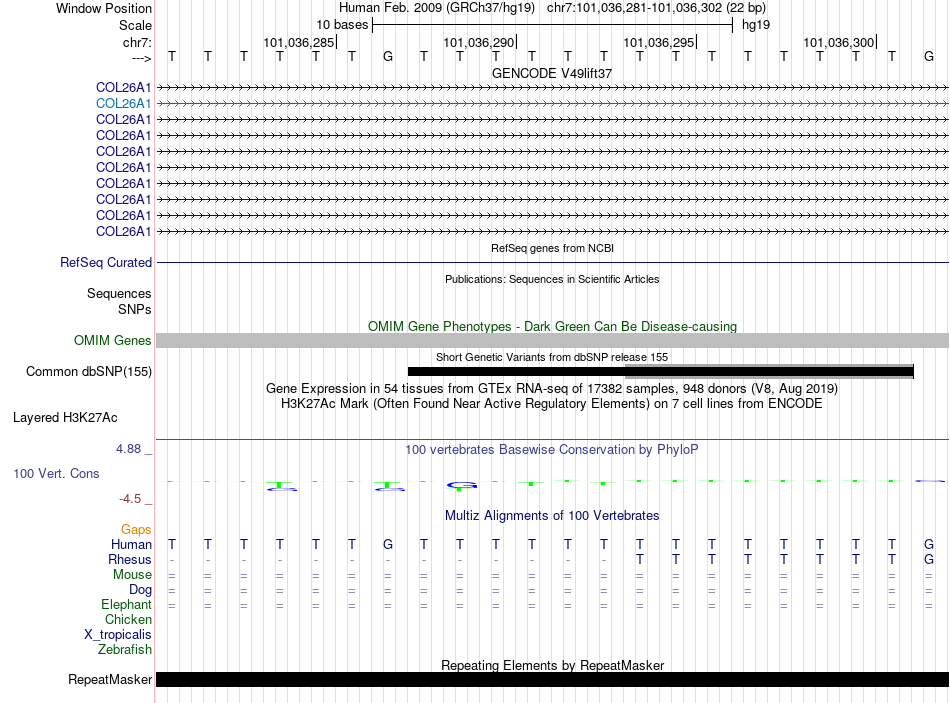Click the 10 bases scale bar label

point(342,25)
